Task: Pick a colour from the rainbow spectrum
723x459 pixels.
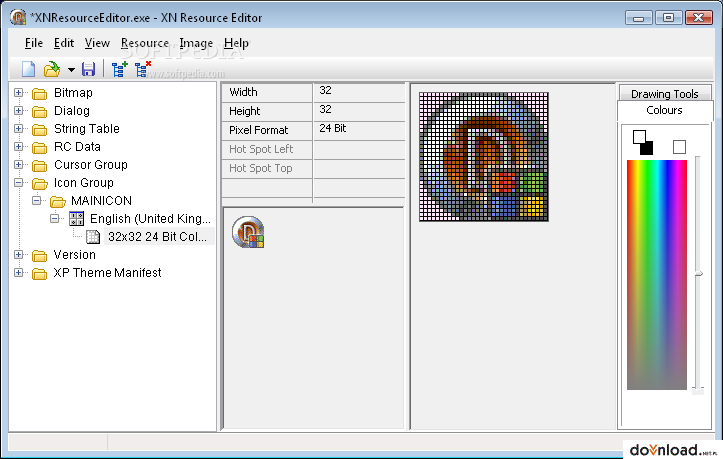Action: [x=657, y=274]
